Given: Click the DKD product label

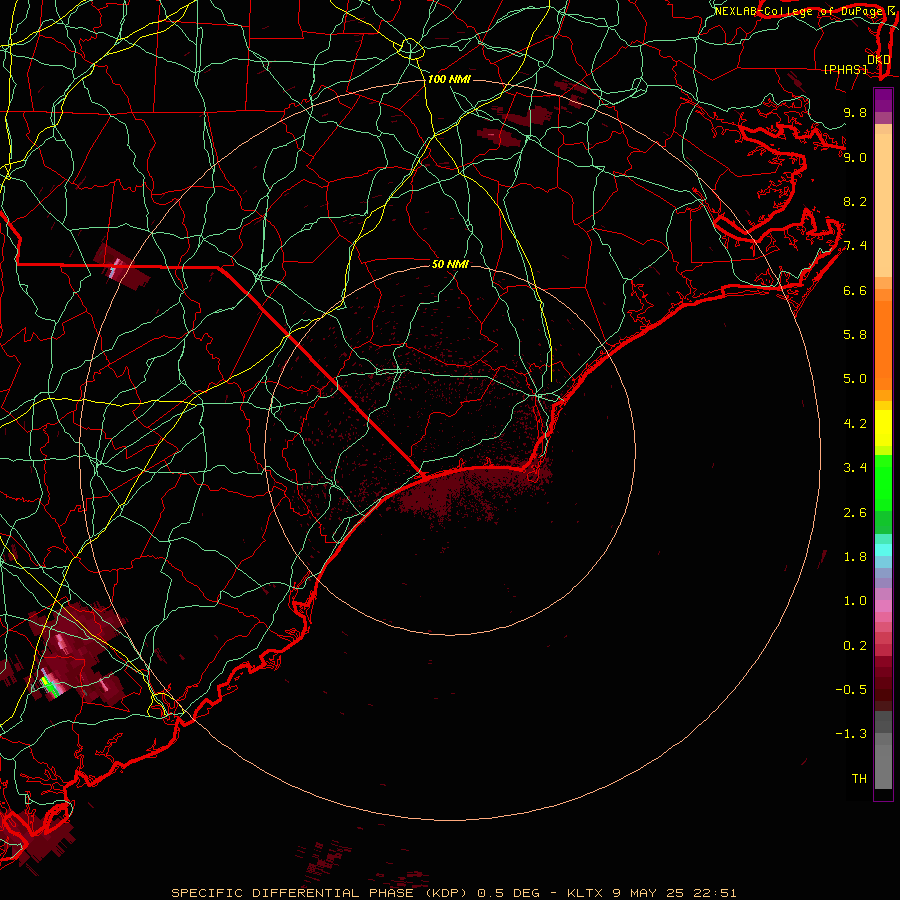Looking at the screenshot, I should coord(879,60).
